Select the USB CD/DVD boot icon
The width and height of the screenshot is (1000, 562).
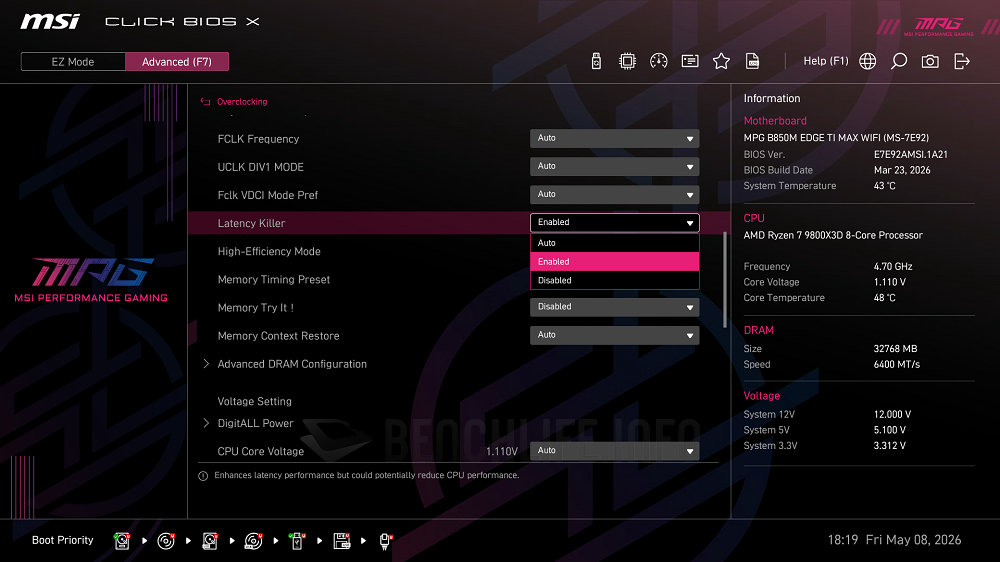(x=254, y=541)
